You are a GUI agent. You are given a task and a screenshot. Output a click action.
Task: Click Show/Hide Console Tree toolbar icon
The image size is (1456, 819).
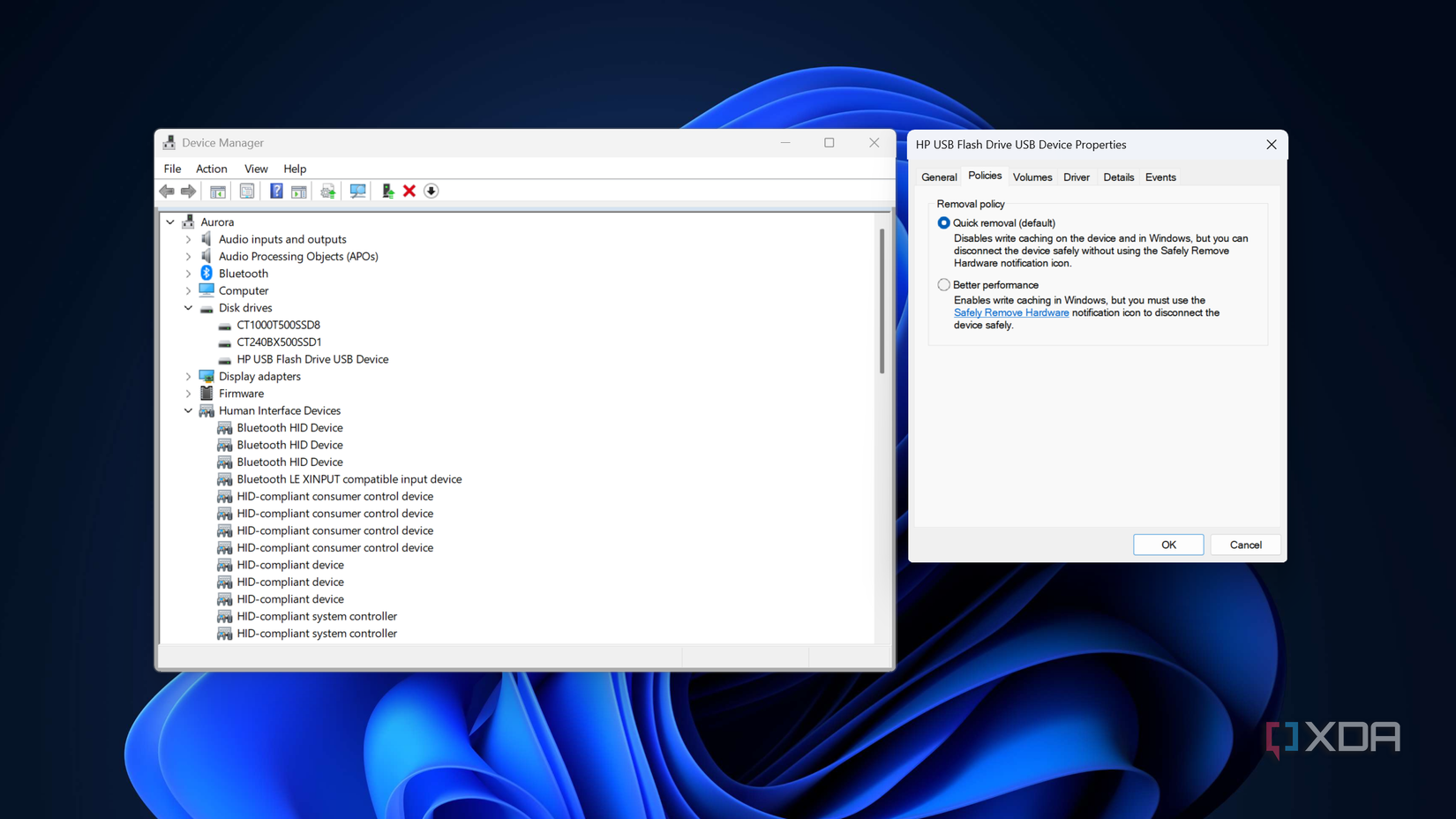click(x=218, y=191)
